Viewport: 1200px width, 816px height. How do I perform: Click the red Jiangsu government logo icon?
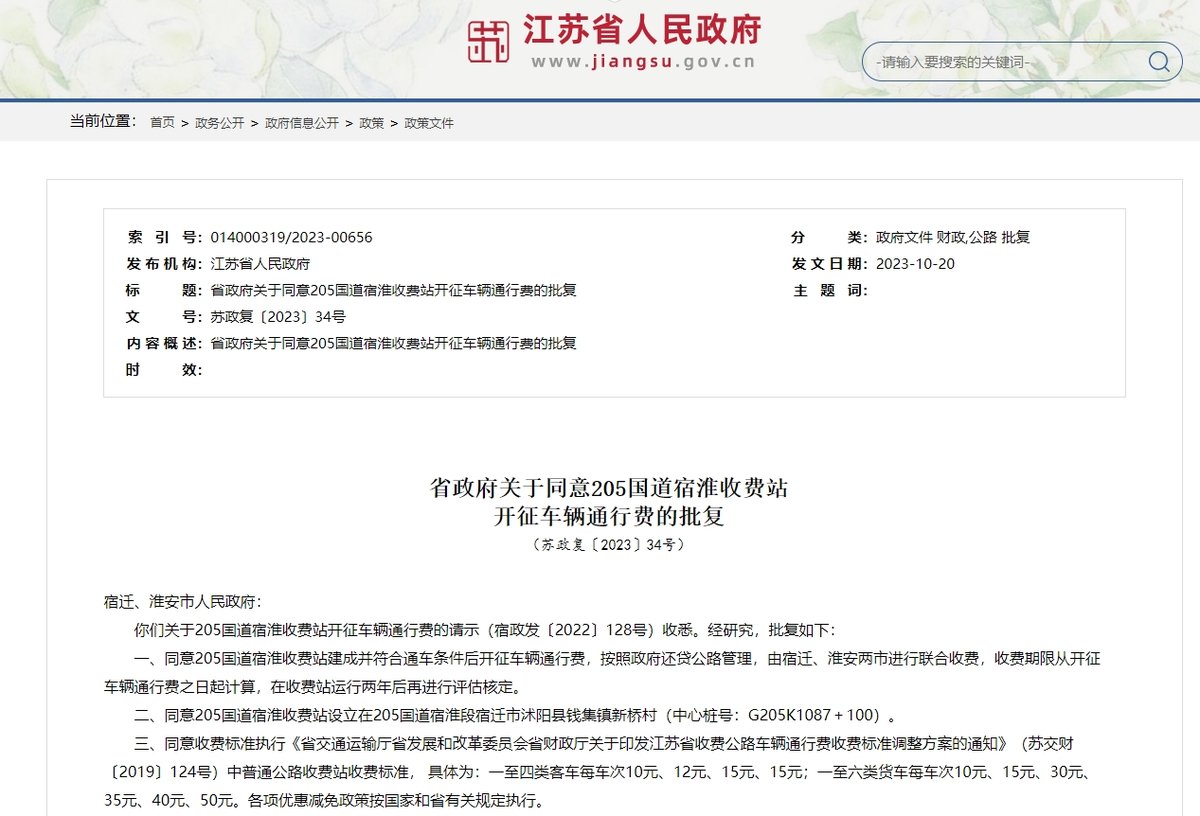pyautogui.click(x=488, y=42)
